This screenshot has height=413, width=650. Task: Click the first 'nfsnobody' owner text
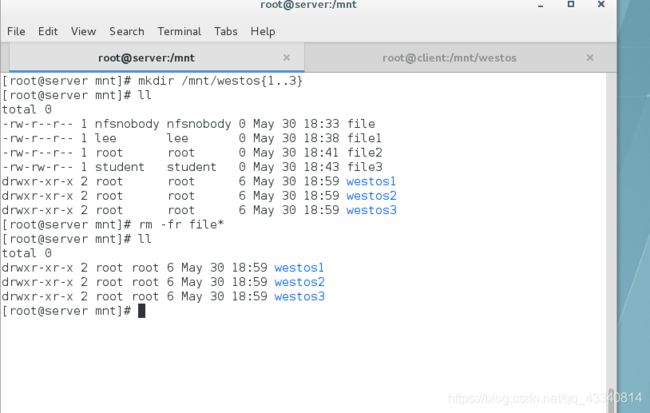[127, 124]
